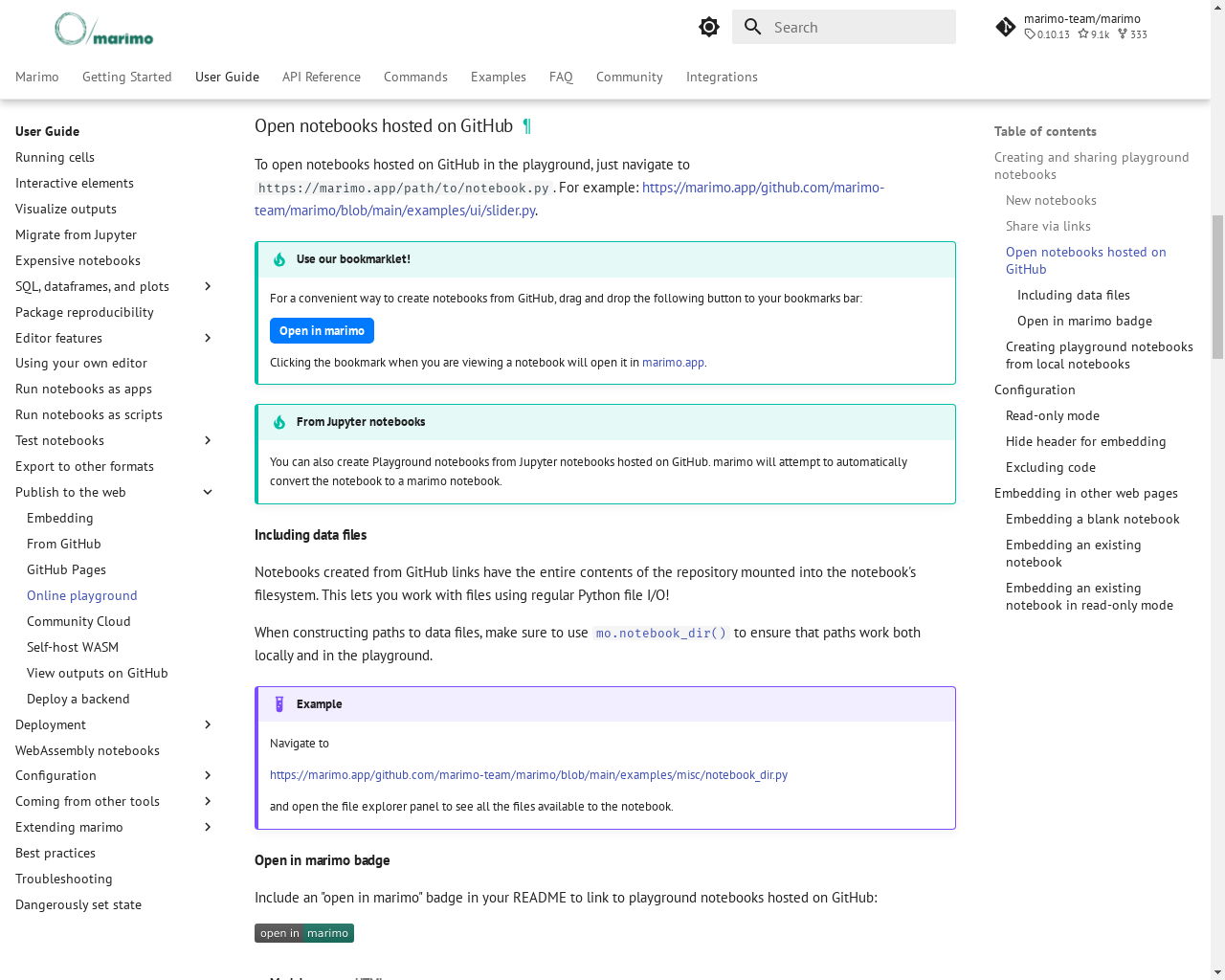Open View outputs on GitHub
The height and width of the screenshot is (980, 1225).
click(x=98, y=673)
